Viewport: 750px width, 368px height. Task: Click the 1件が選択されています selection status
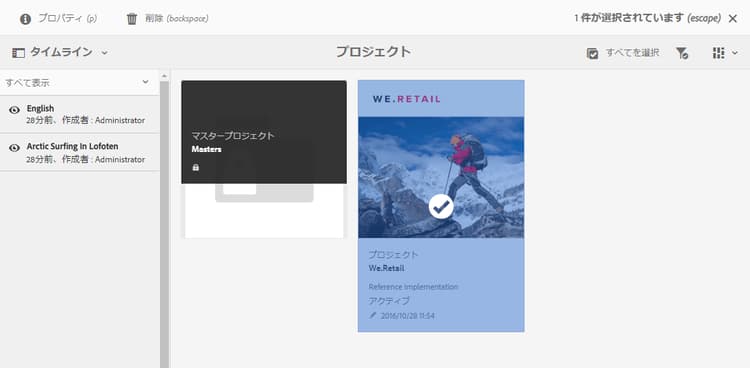click(x=648, y=19)
